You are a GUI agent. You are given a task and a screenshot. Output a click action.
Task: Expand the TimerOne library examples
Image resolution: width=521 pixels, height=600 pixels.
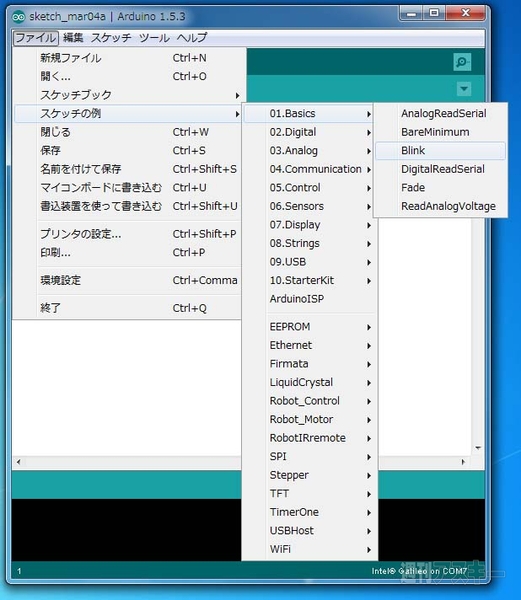(x=309, y=512)
